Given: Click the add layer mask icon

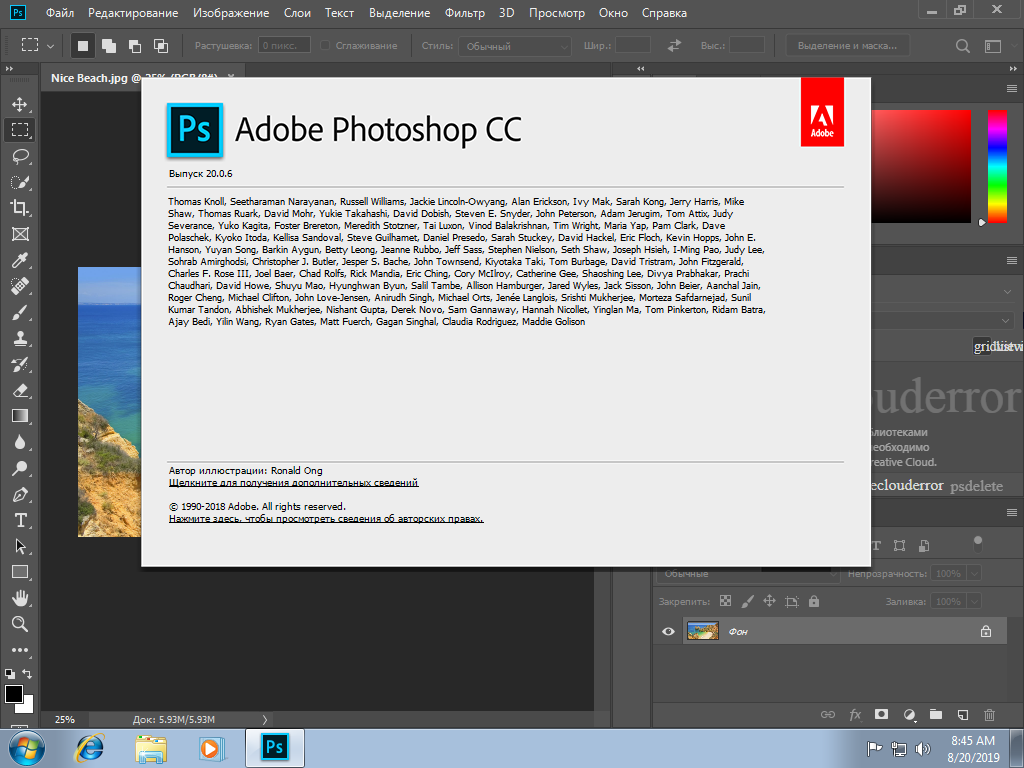Looking at the screenshot, I should click(881, 715).
